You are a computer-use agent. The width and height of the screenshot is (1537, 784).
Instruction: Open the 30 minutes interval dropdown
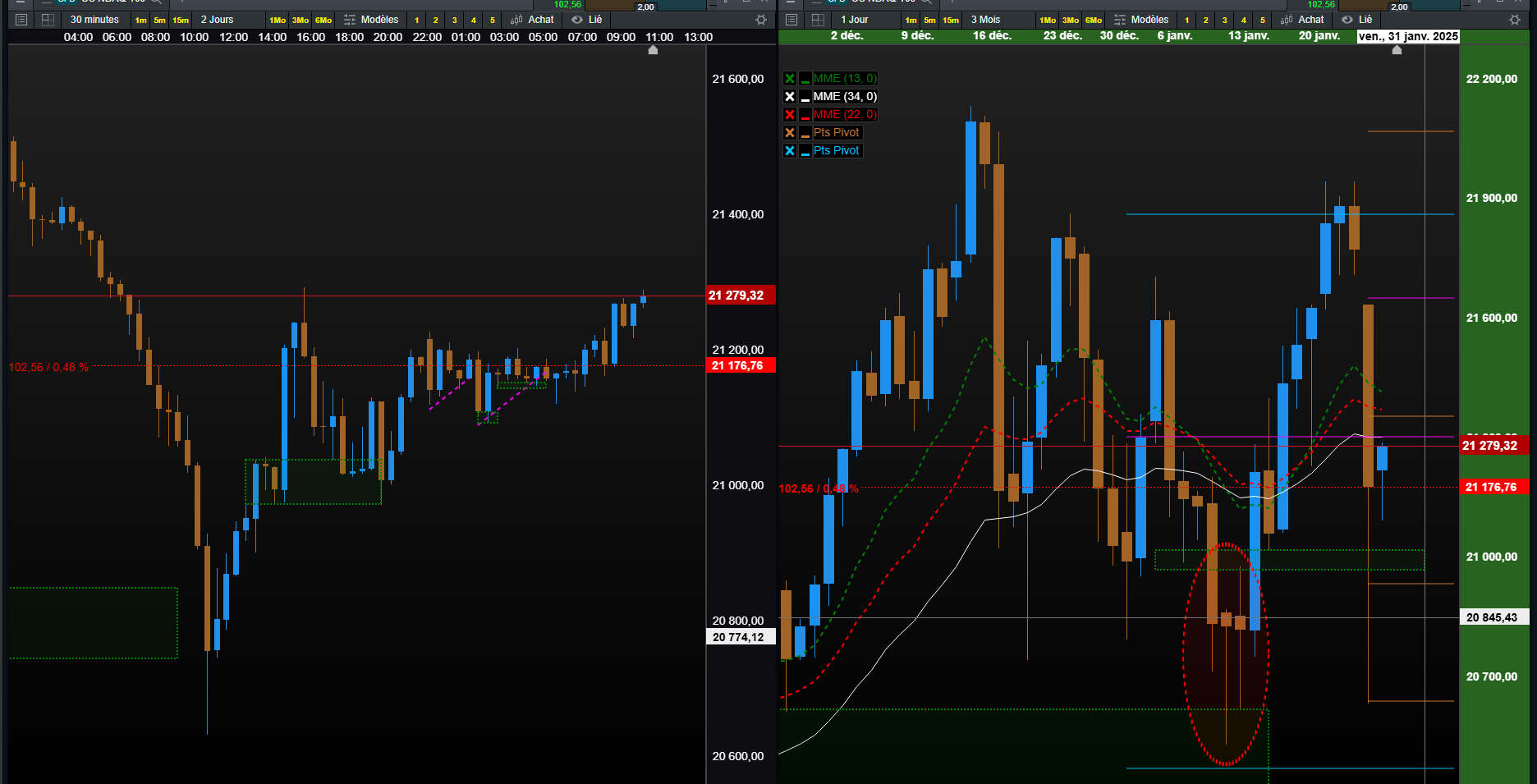click(x=94, y=20)
